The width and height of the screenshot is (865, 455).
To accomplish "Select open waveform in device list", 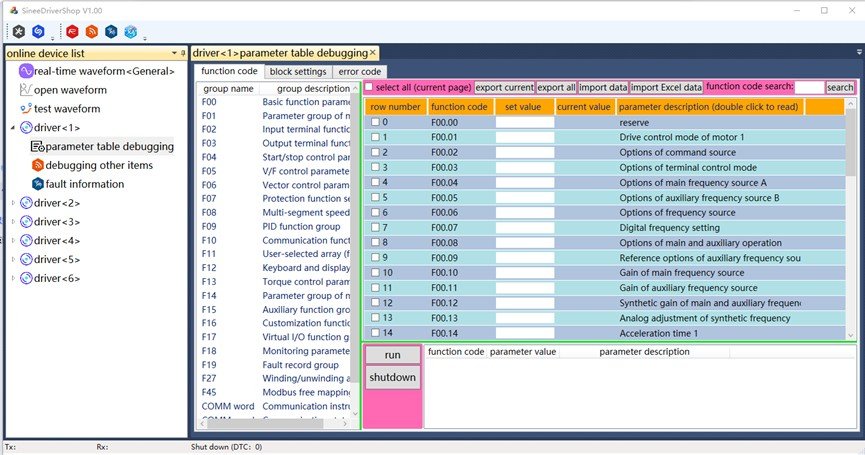I will coord(70,90).
